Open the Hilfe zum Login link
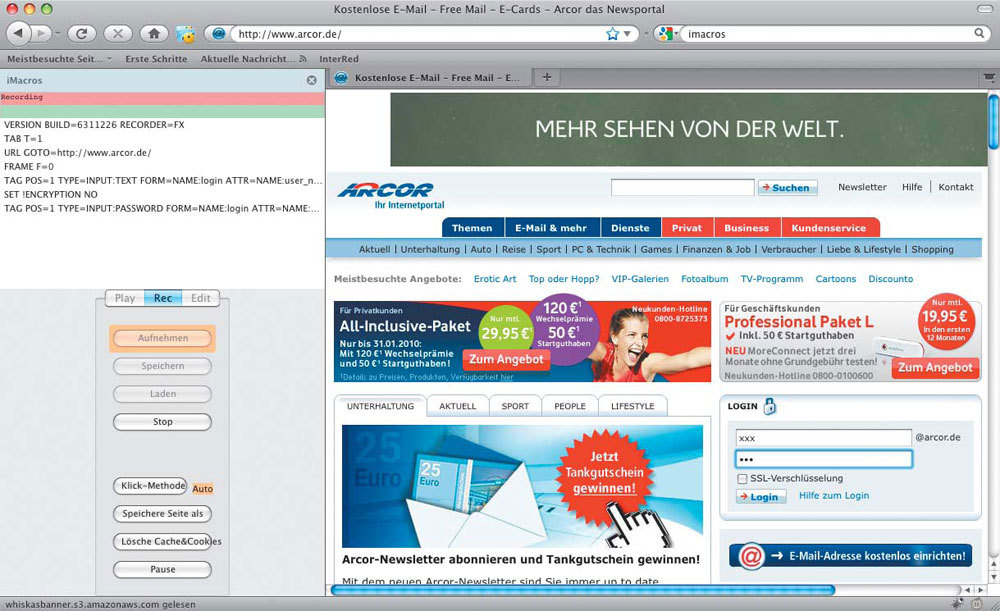 (834, 496)
